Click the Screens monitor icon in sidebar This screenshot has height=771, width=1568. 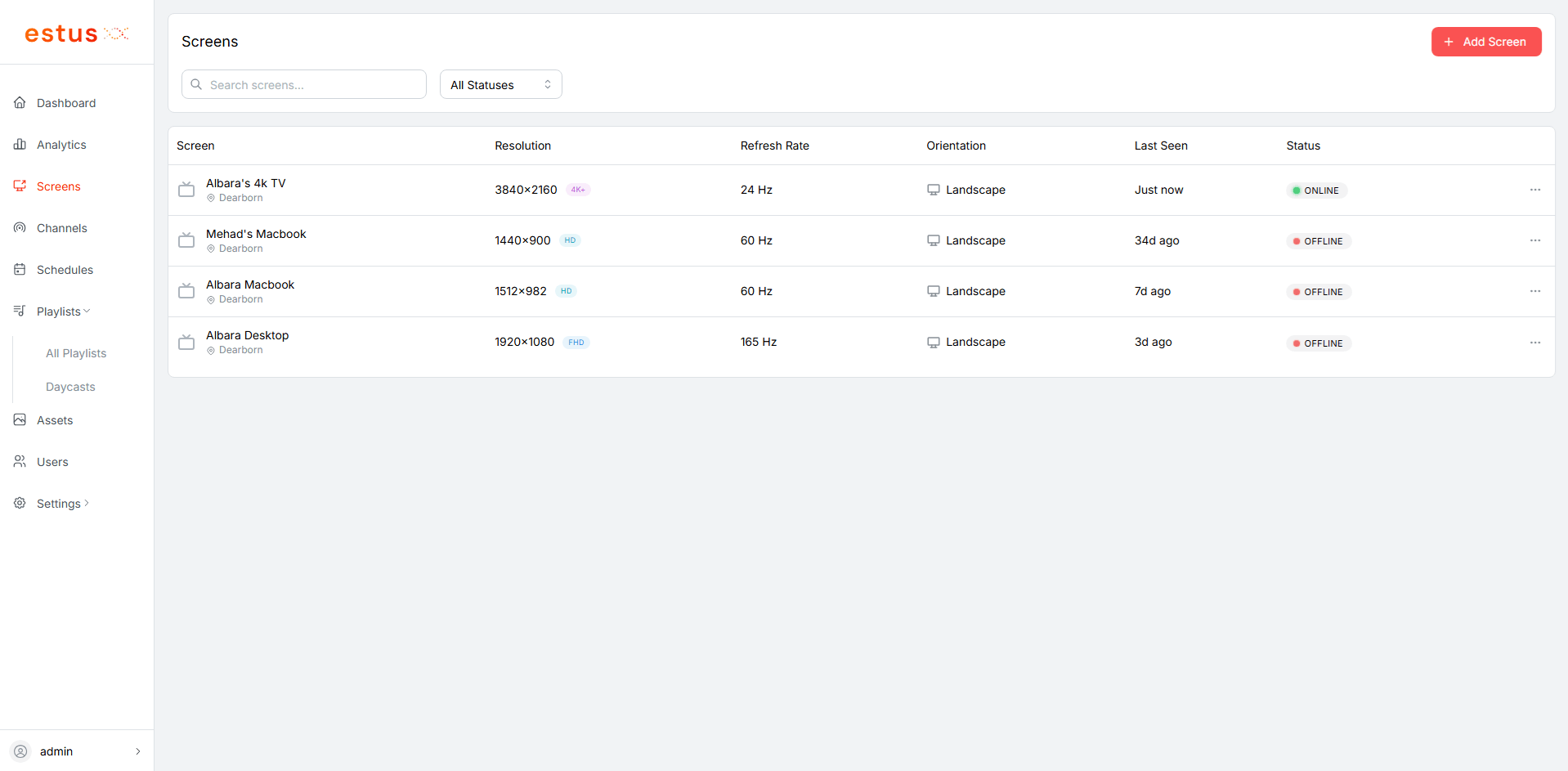tap(20, 186)
